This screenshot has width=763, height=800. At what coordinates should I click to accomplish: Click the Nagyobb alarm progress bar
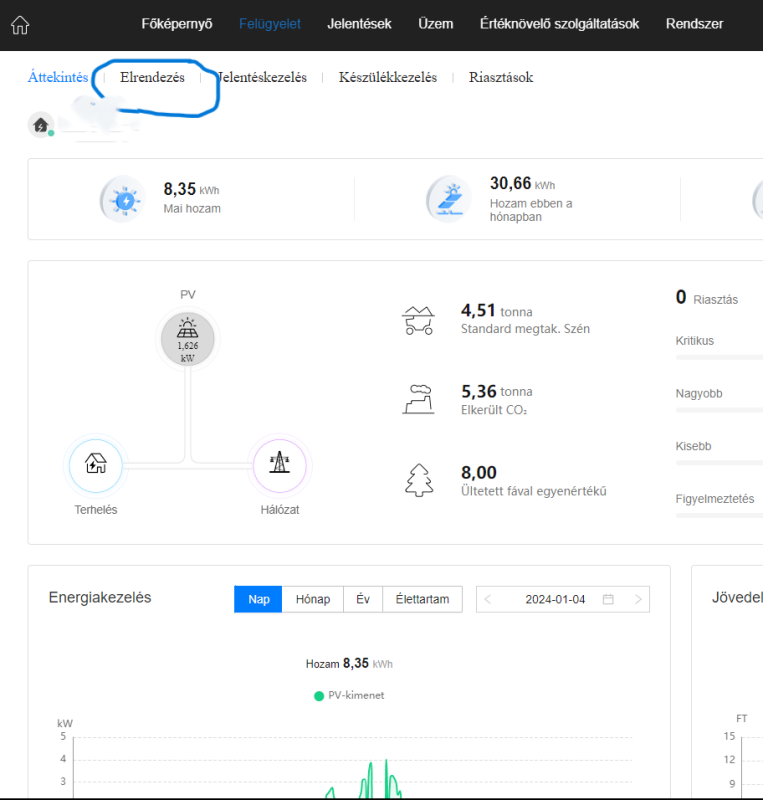pos(719,410)
